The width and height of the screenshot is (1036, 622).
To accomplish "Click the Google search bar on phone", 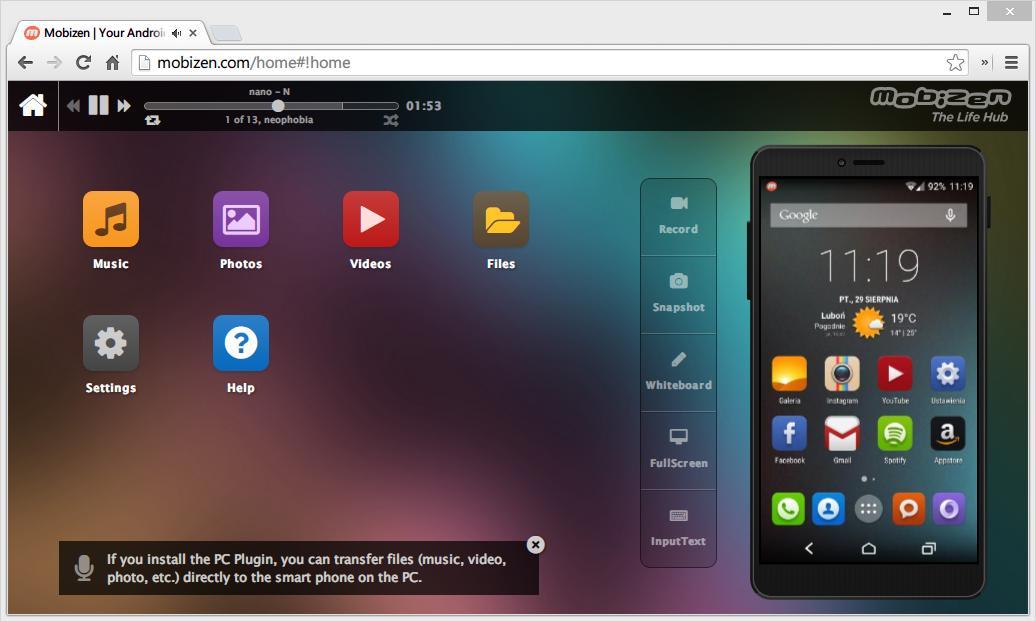I will [x=868, y=215].
